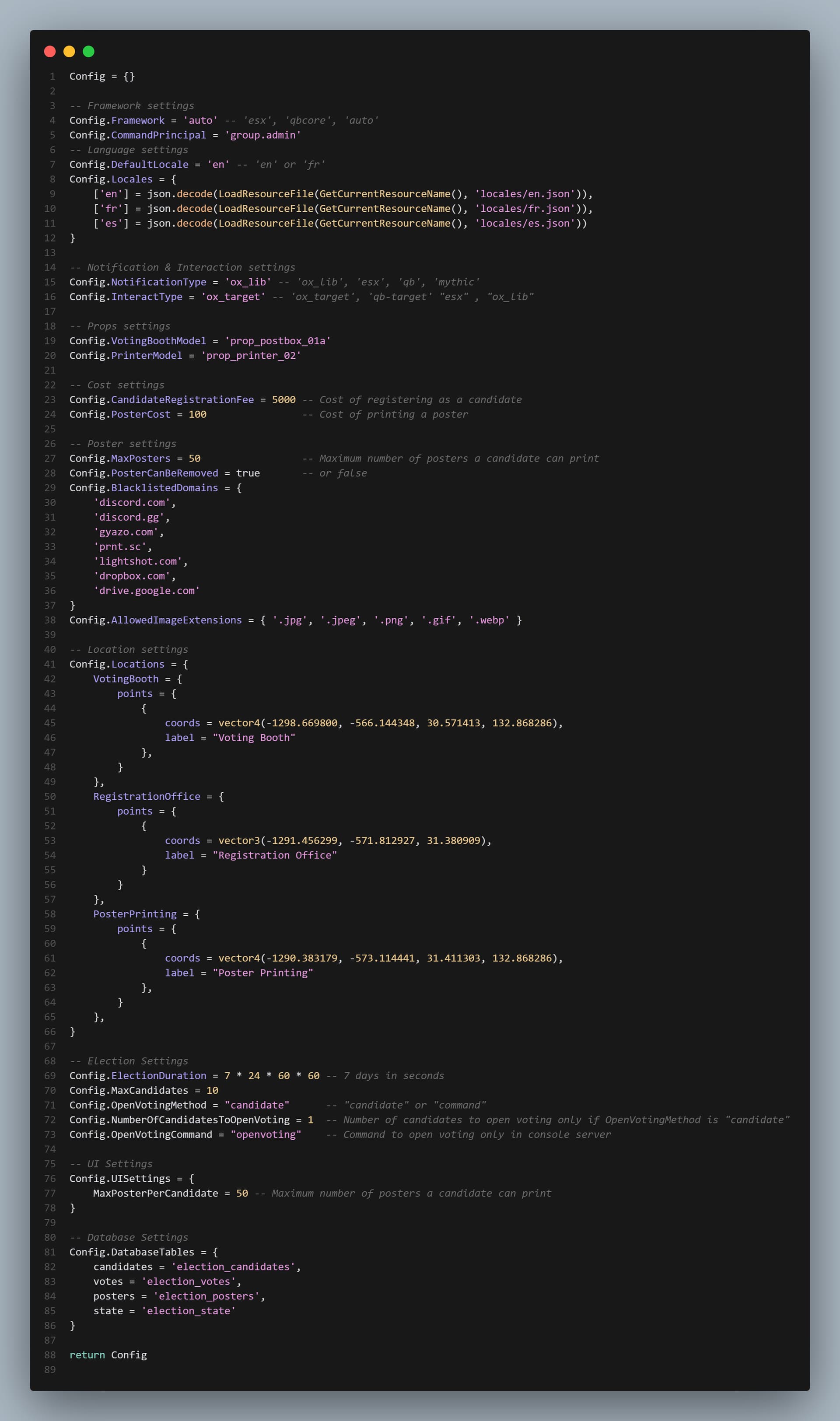The width and height of the screenshot is (840, 1421).
Task: Click the VotingBooth table key
Action: pyautogui.click(x=126, y=679)
